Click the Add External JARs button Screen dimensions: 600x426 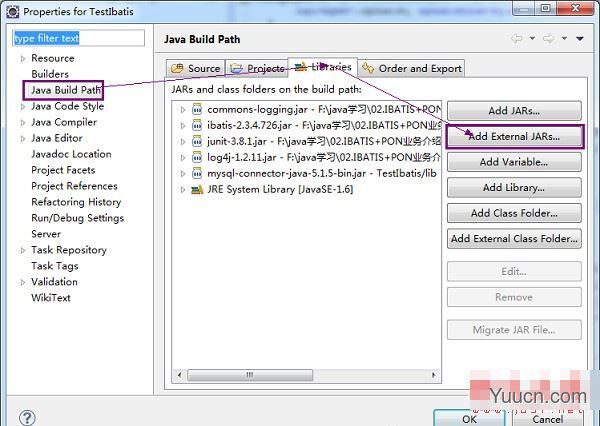pyautogui.click(x=514, y=136)
